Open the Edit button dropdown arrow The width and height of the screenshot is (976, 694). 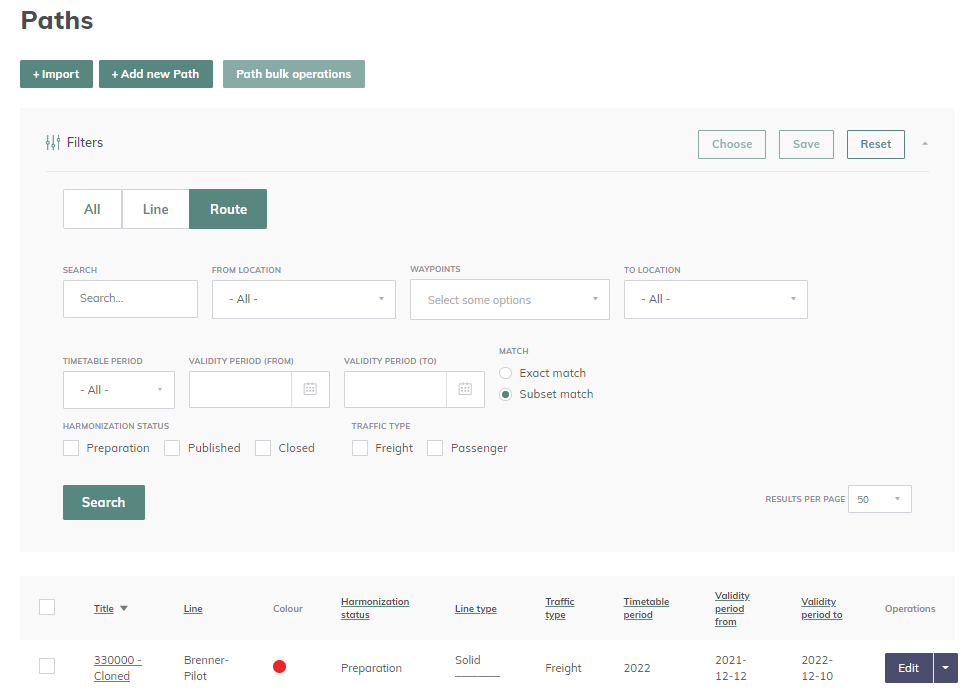tap(946, 668)
